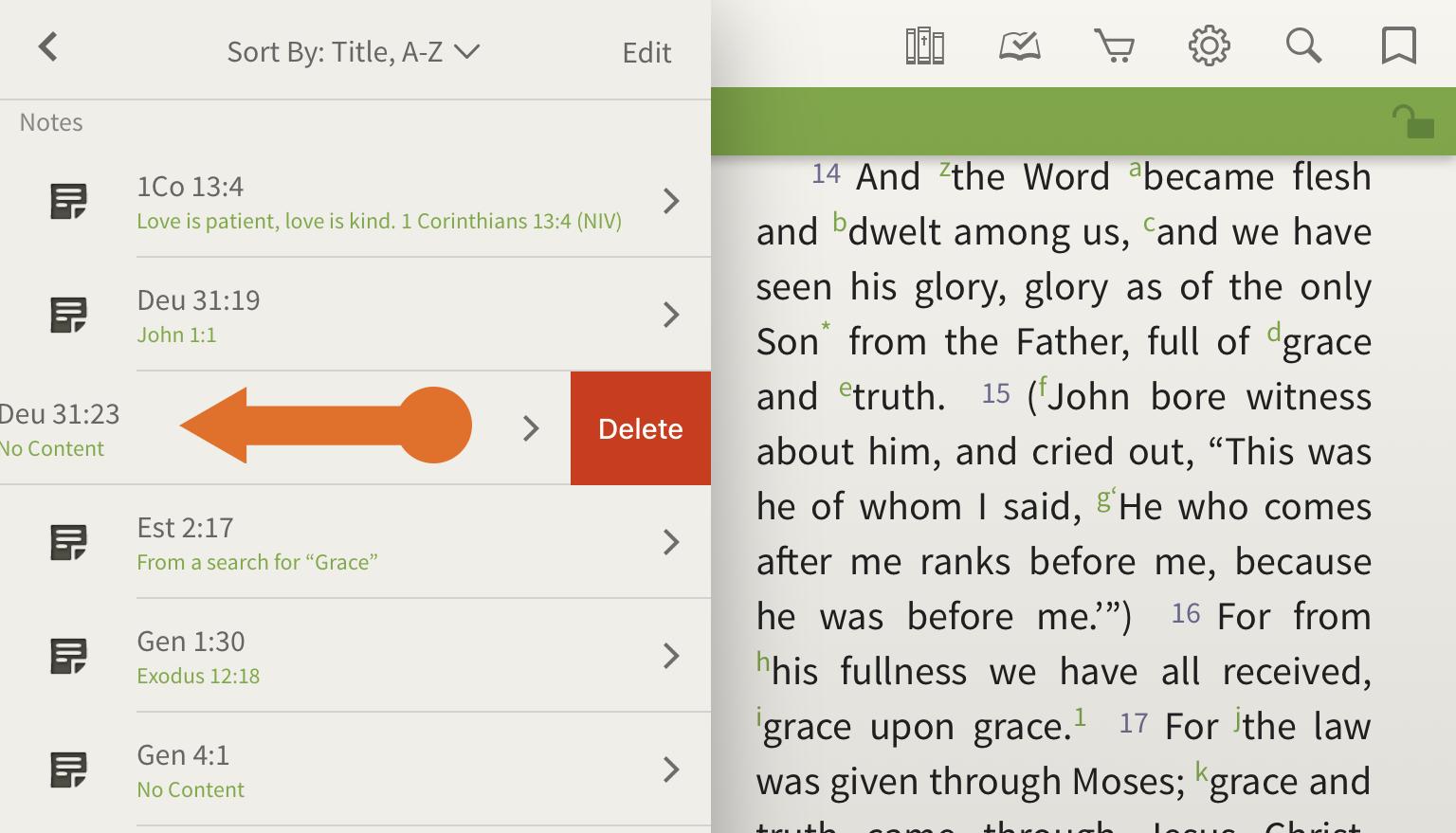This screenshot has height=833, width=1456.
Task: Delete the Deu 31:23 note
Action: (x=641, y=428)
